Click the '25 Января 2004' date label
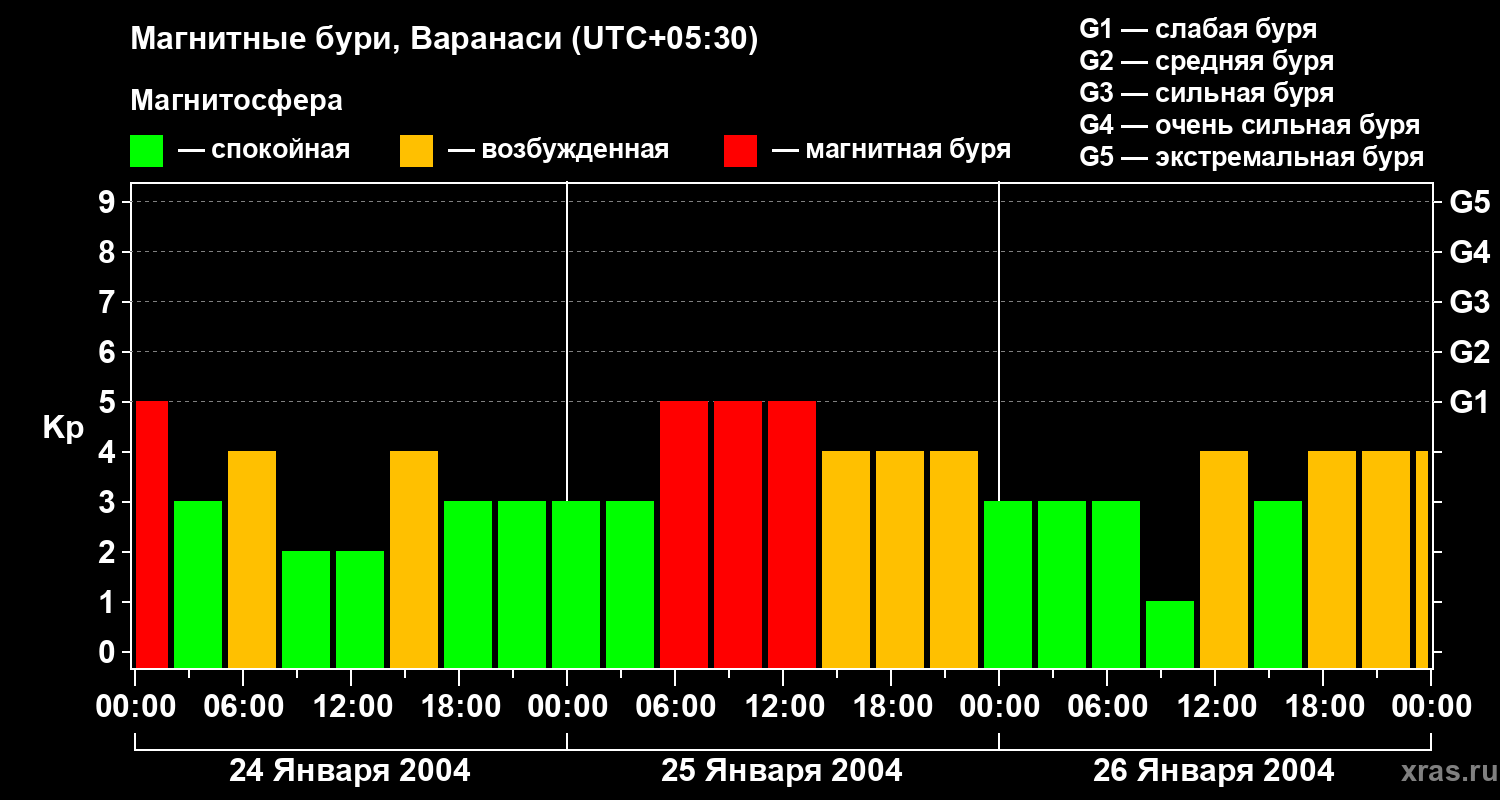Image resolution: width=1500 pixels, height=800 pixels. (782, 771)
